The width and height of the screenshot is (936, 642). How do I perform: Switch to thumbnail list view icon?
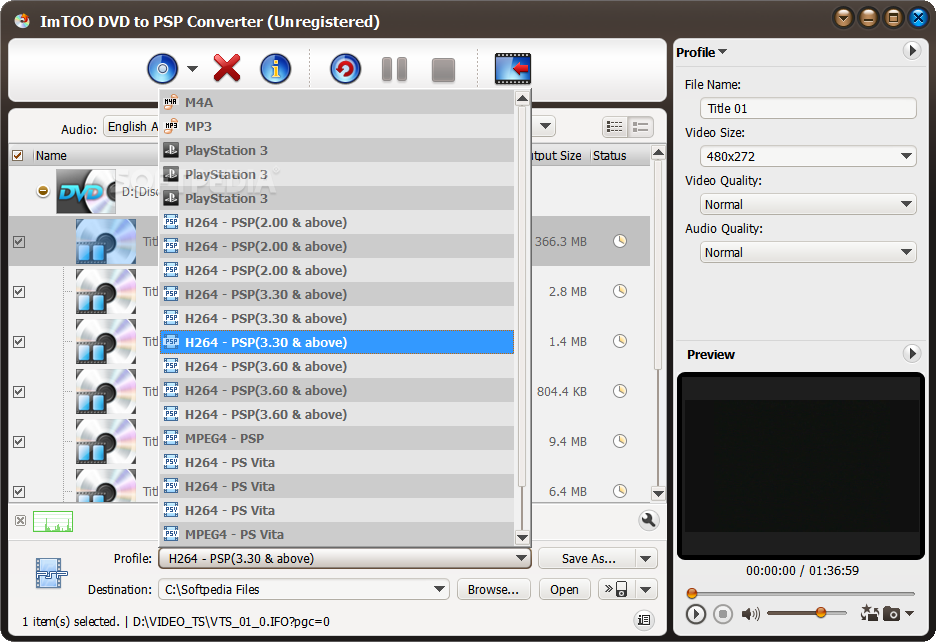(x=614, y=127)
